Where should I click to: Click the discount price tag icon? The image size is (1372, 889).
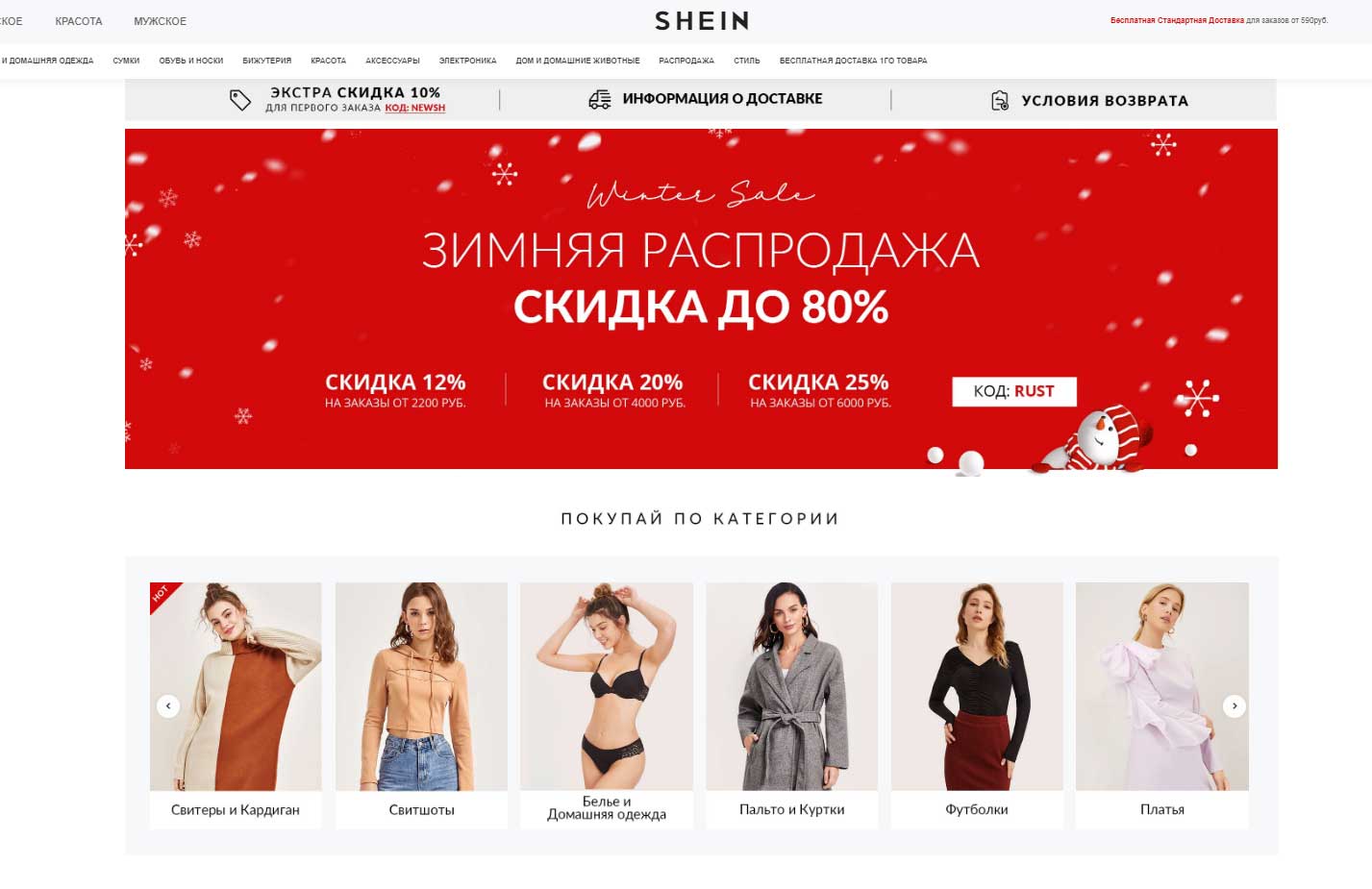239,99
